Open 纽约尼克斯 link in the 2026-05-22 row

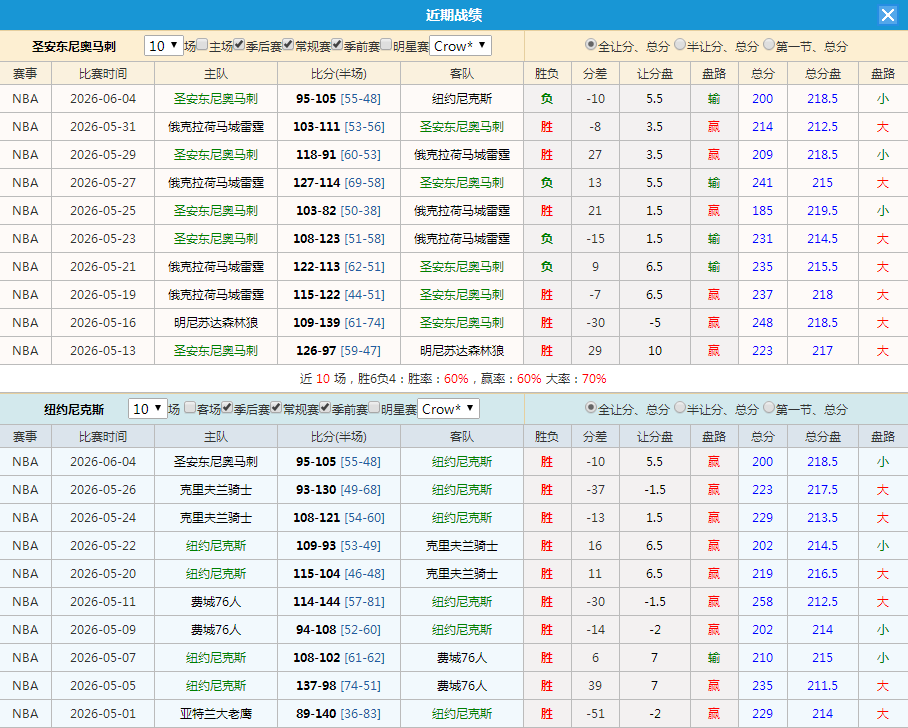coord(216,546)
